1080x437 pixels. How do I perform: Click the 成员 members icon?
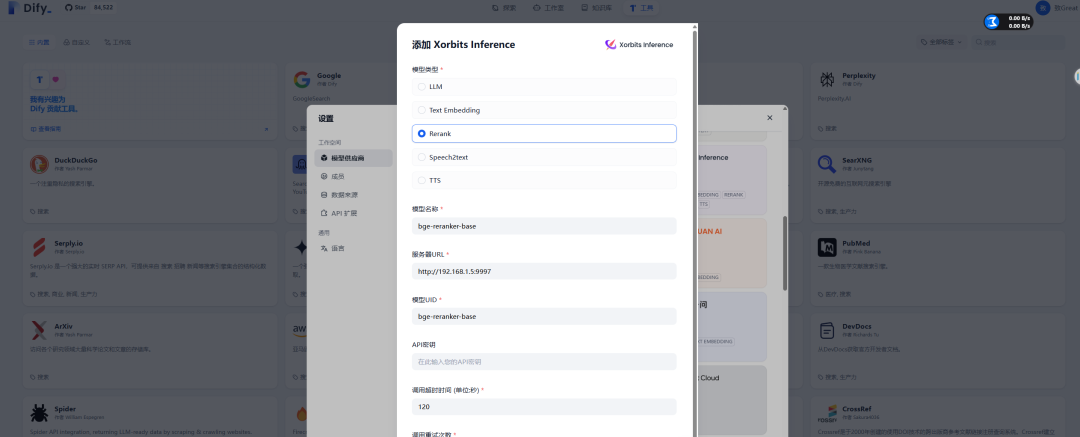point(324,176)
